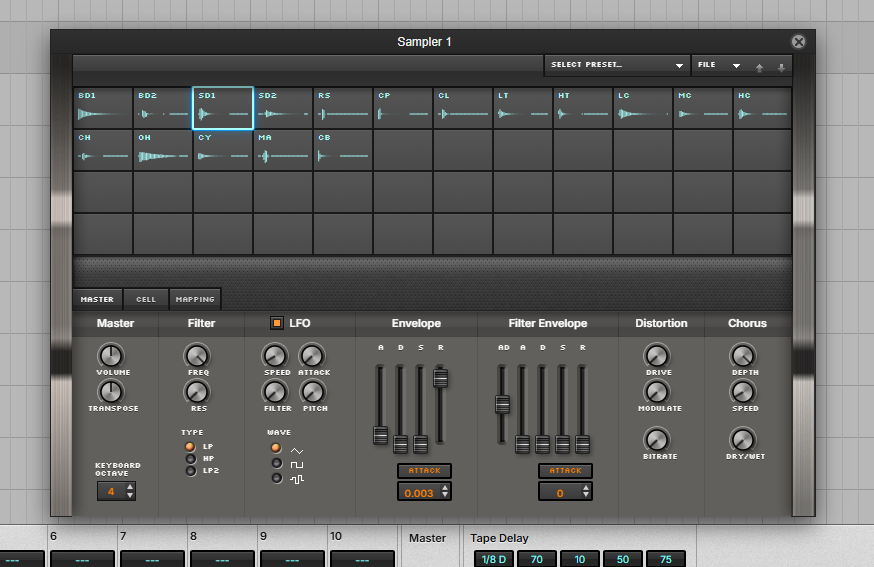The image size is (874, 567).
Task: Click the CY sample pad
Action: pos(223,150)
